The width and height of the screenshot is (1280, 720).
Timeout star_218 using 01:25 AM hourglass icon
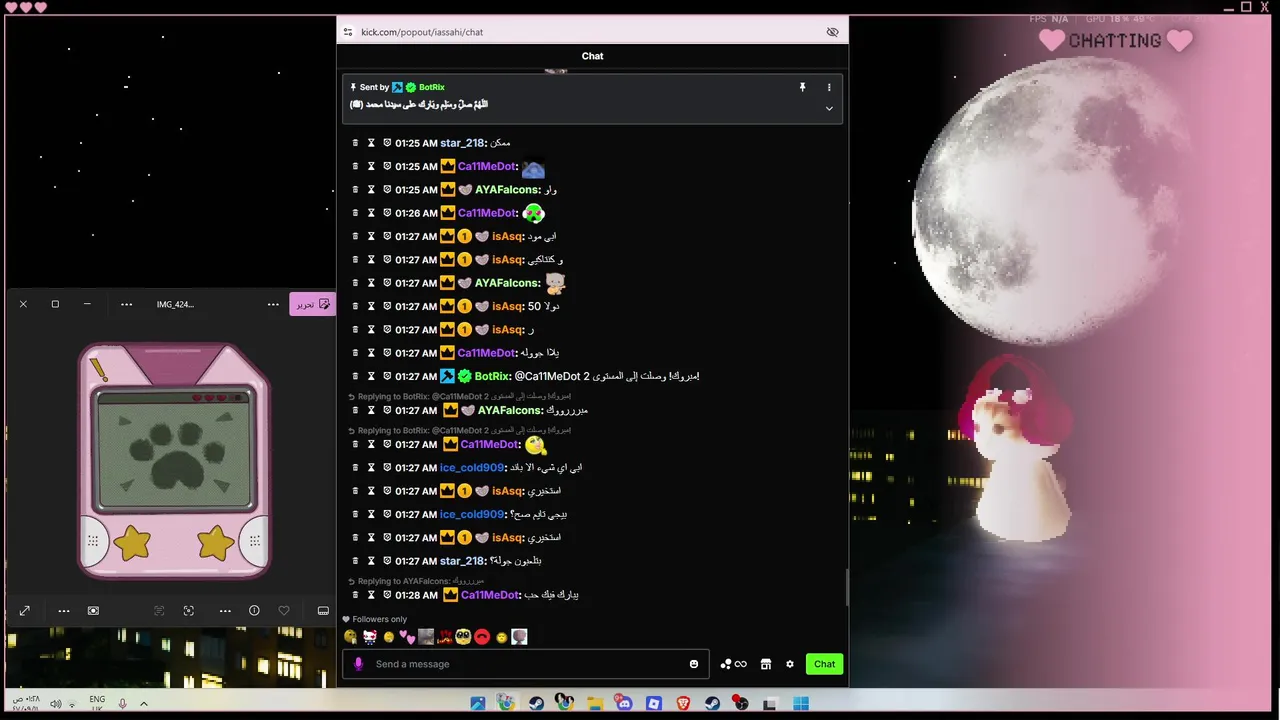point(371,143)
